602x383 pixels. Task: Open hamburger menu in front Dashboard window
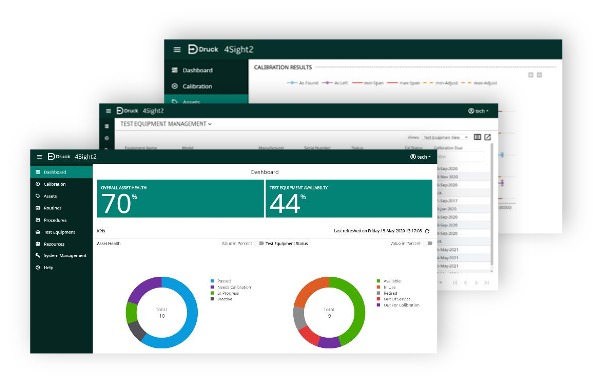pyautogui.click(x=39, y=157)
